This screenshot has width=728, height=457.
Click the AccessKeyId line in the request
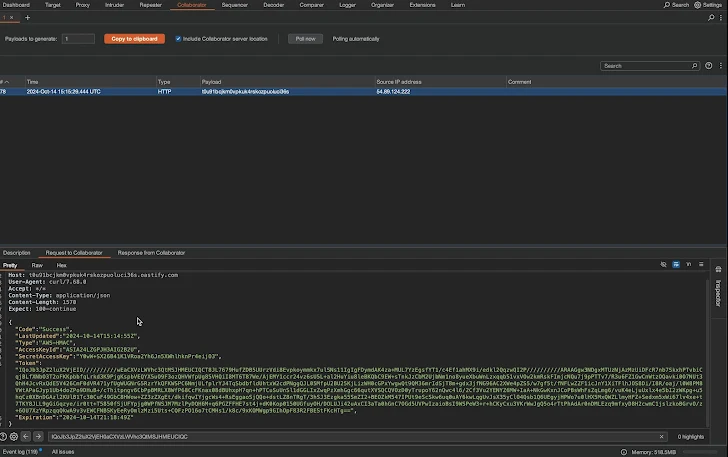77,349
